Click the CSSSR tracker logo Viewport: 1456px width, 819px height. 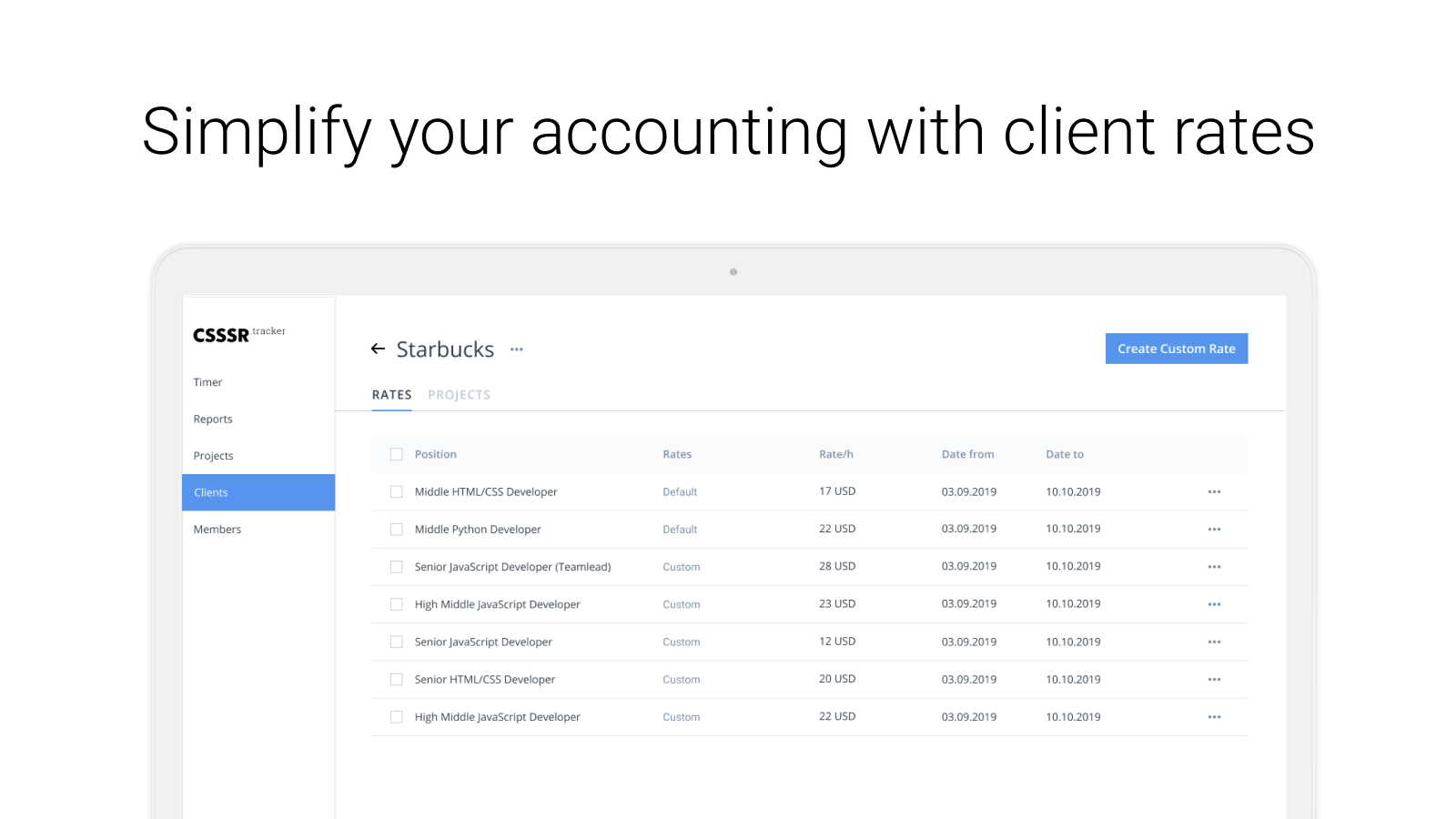click(239, 334)
